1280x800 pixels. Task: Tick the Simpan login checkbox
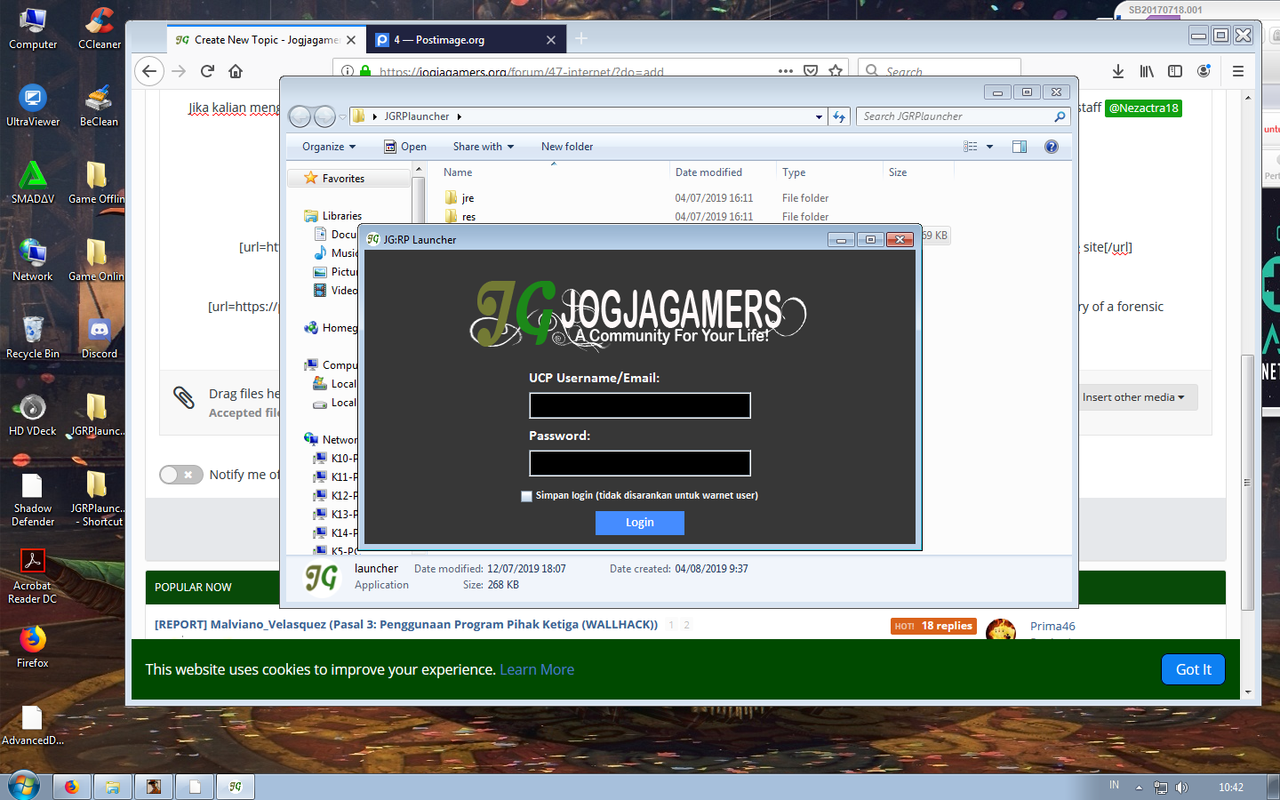click(x=527, y=496)
